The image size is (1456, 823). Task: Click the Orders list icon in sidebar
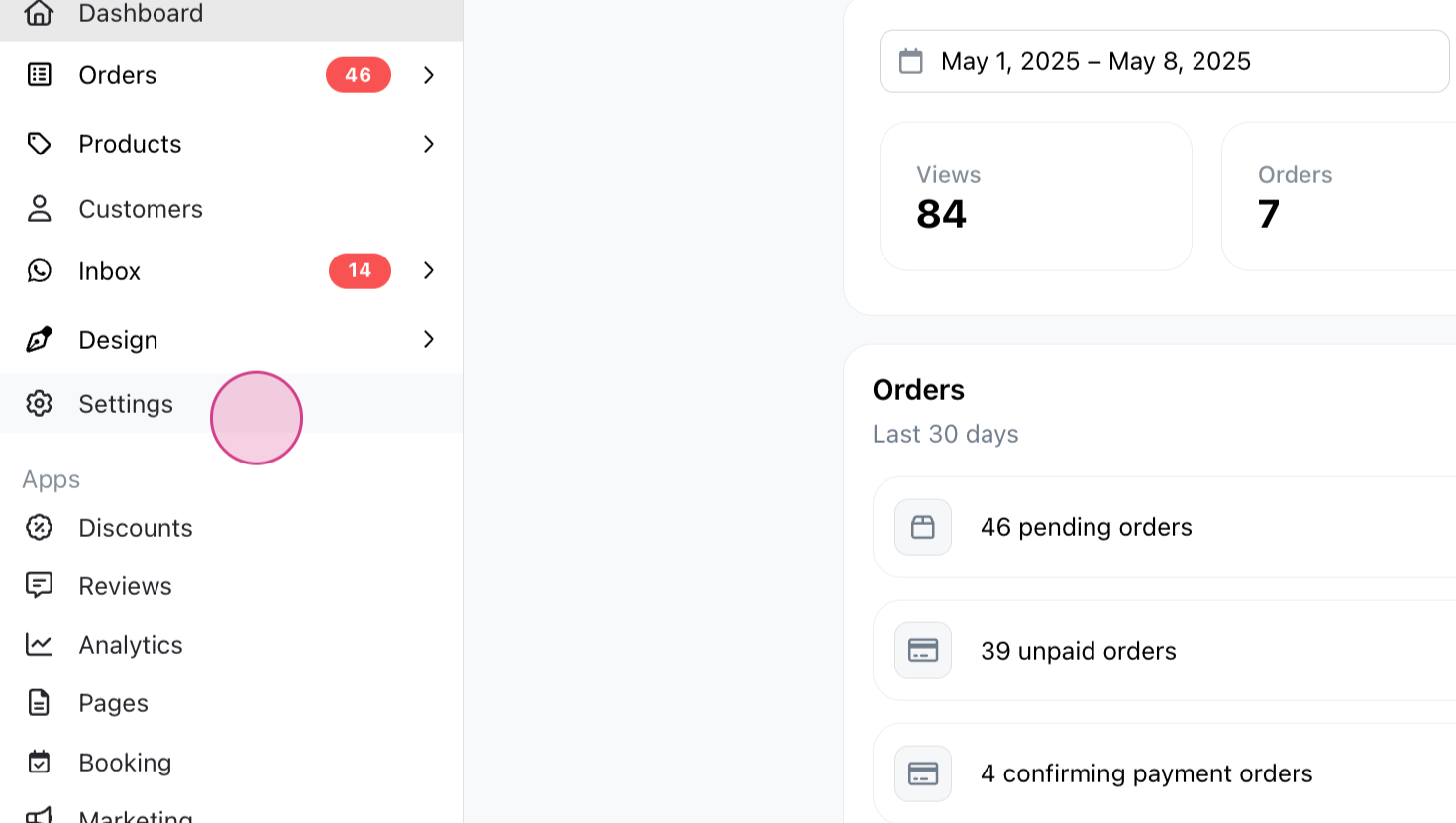[x=39, y=75]
